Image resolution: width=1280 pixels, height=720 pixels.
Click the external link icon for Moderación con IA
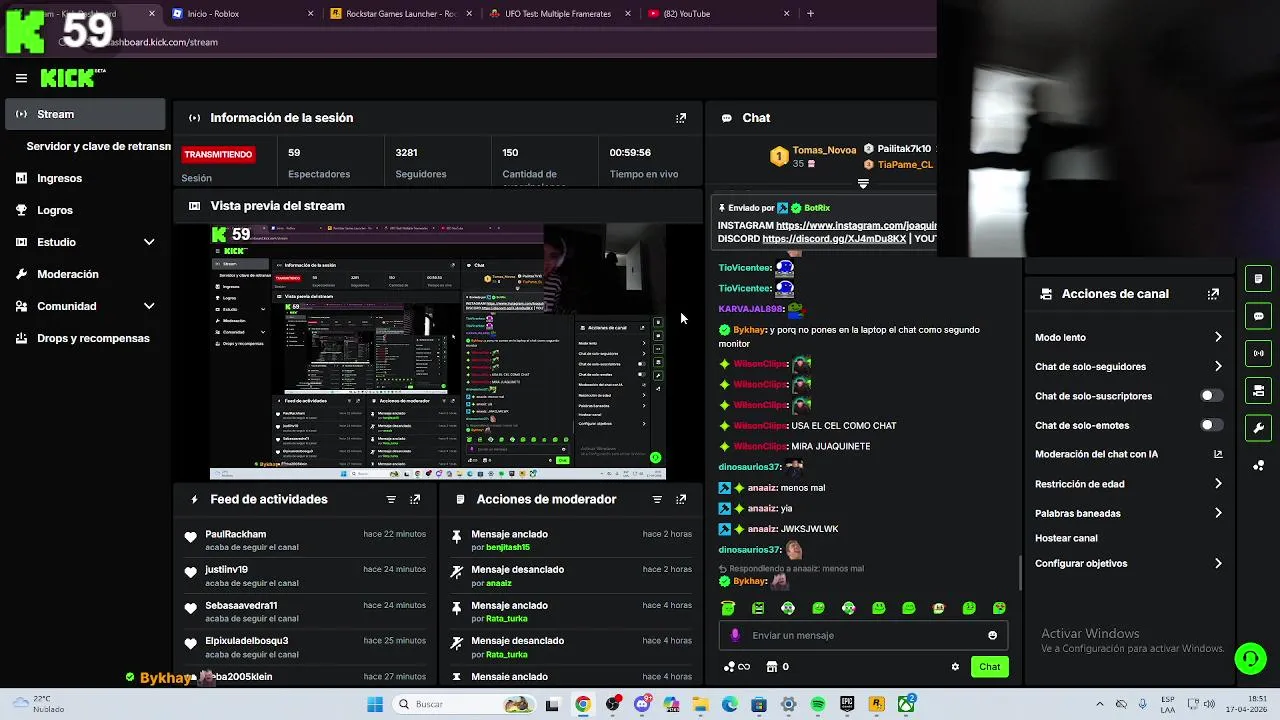tap(1218, 454)
